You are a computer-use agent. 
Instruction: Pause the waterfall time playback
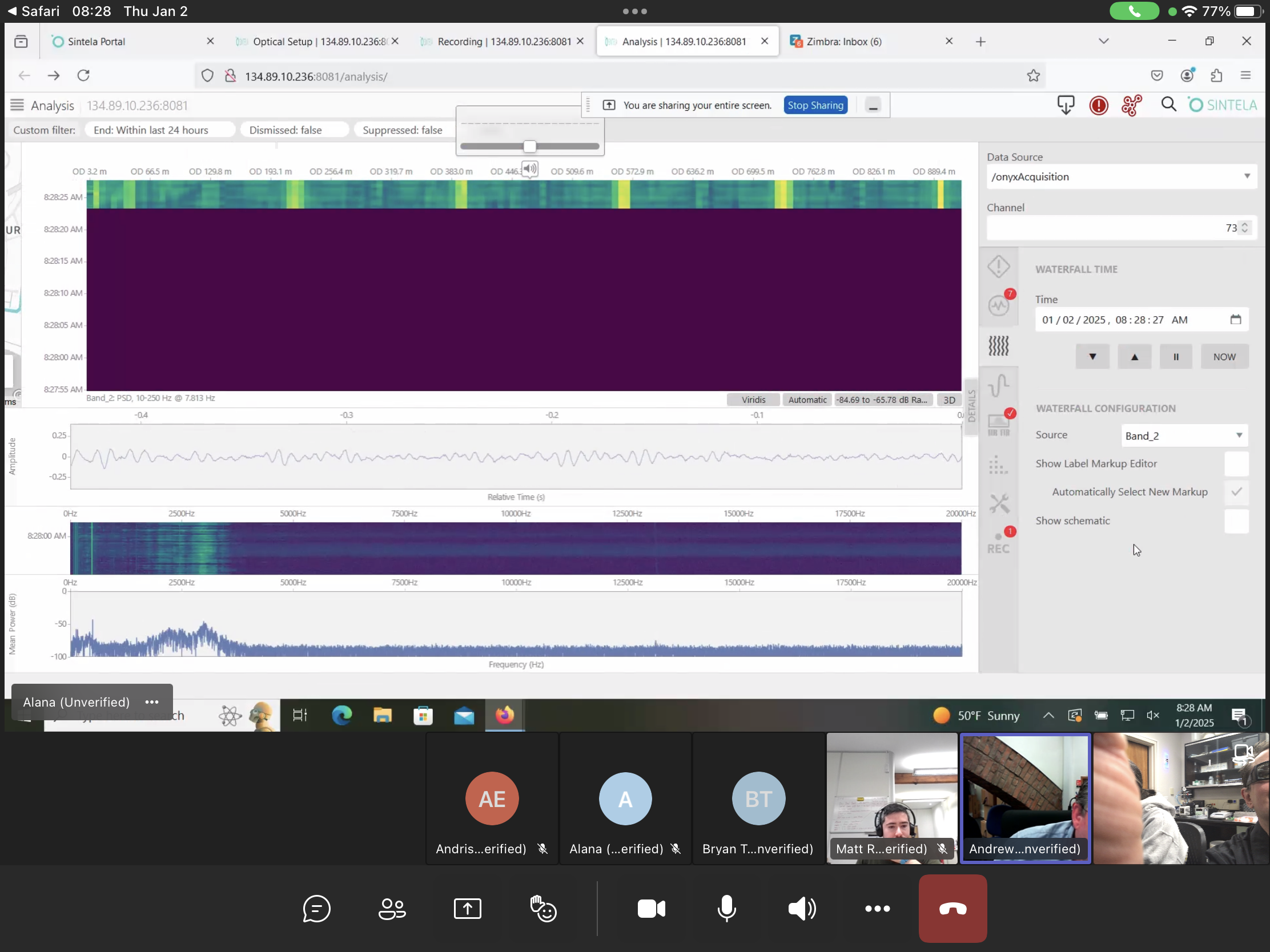(x=1176, y=357)
